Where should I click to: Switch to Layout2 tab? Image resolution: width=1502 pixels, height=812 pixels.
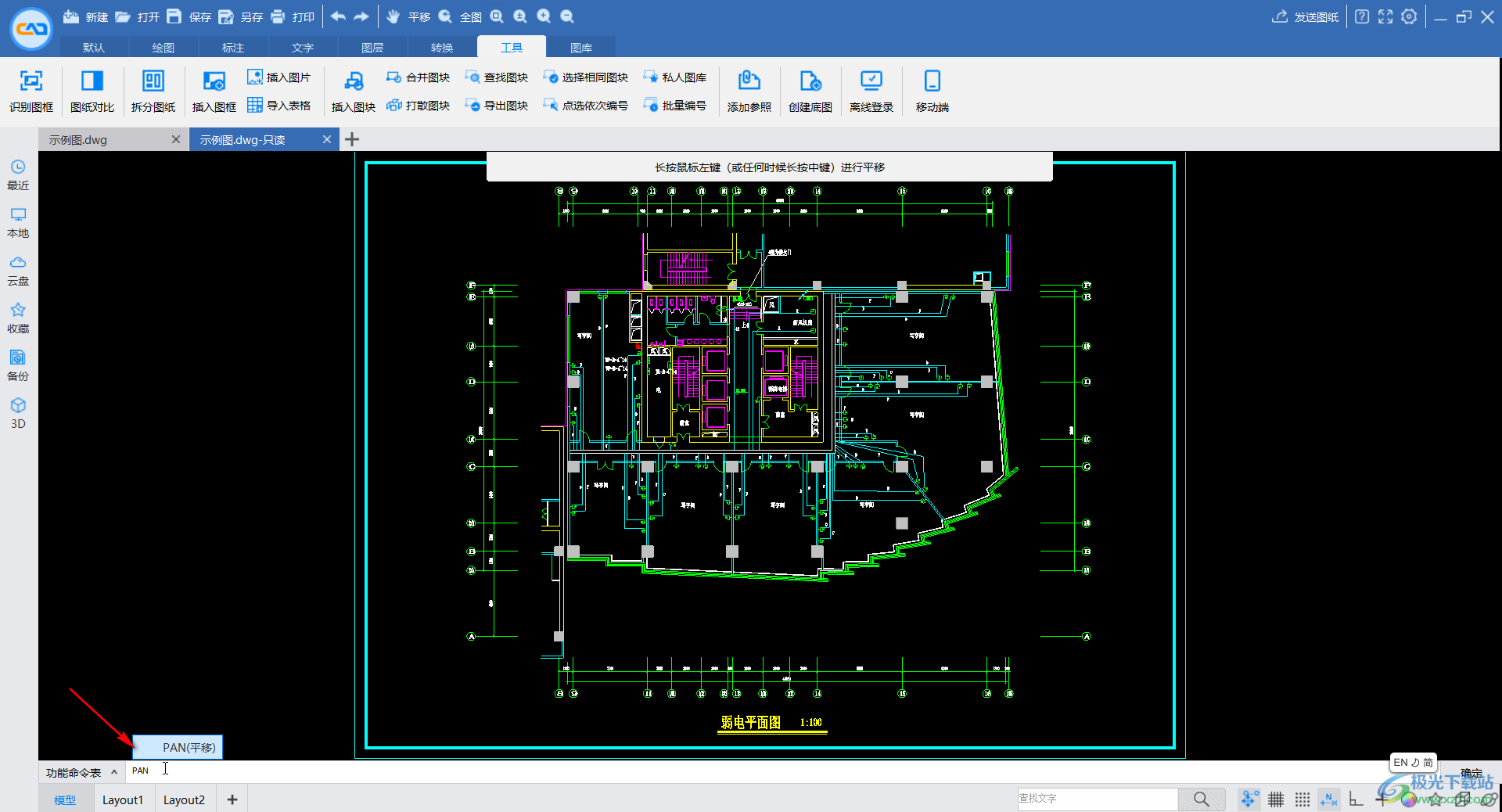184,799
